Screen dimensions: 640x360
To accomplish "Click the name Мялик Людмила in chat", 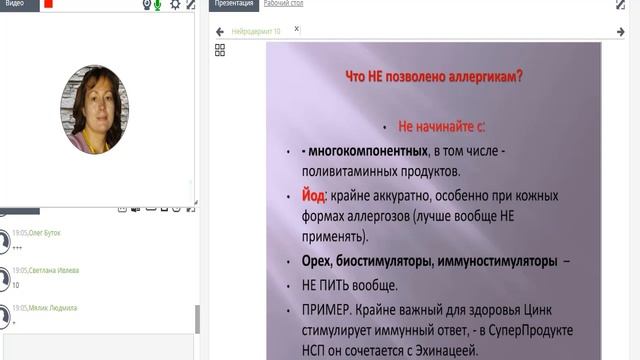I will [x=53, y=308].
